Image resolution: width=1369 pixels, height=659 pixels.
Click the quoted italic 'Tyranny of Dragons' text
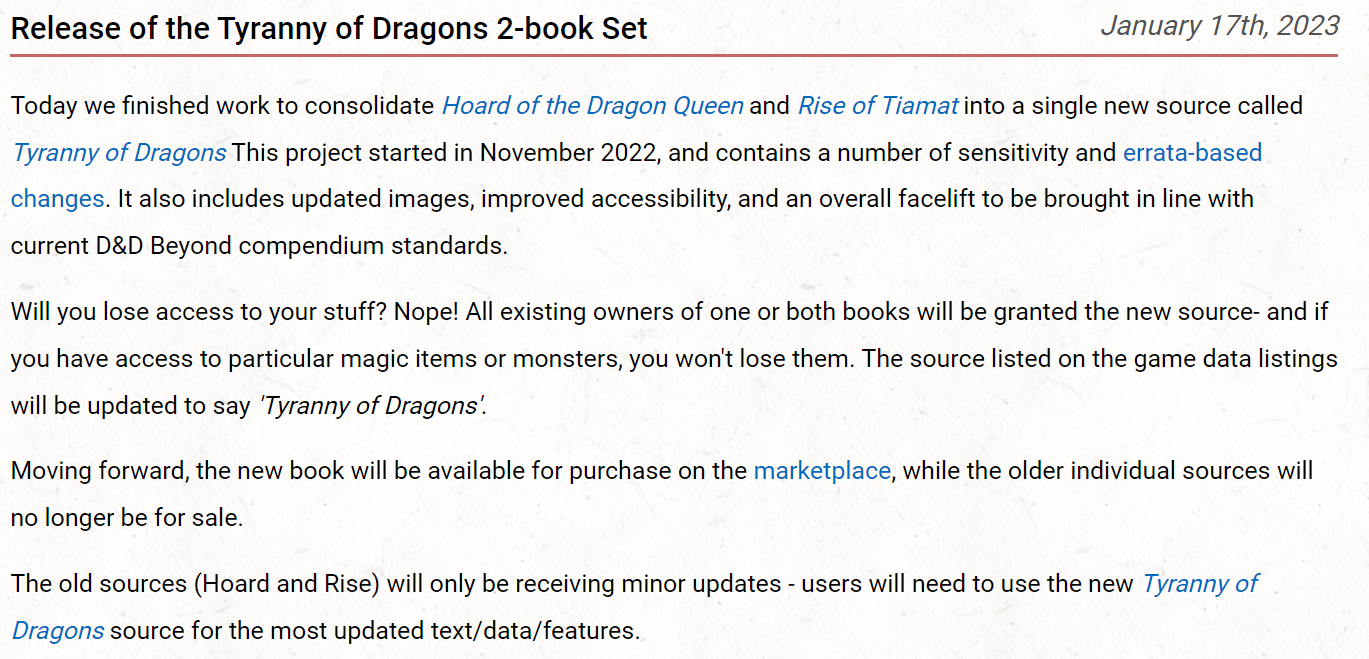[372, 407]
